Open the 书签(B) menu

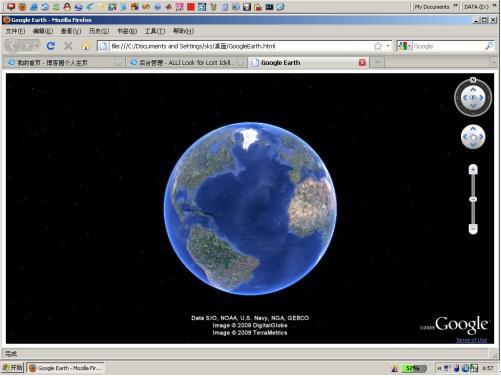(127, 31)
